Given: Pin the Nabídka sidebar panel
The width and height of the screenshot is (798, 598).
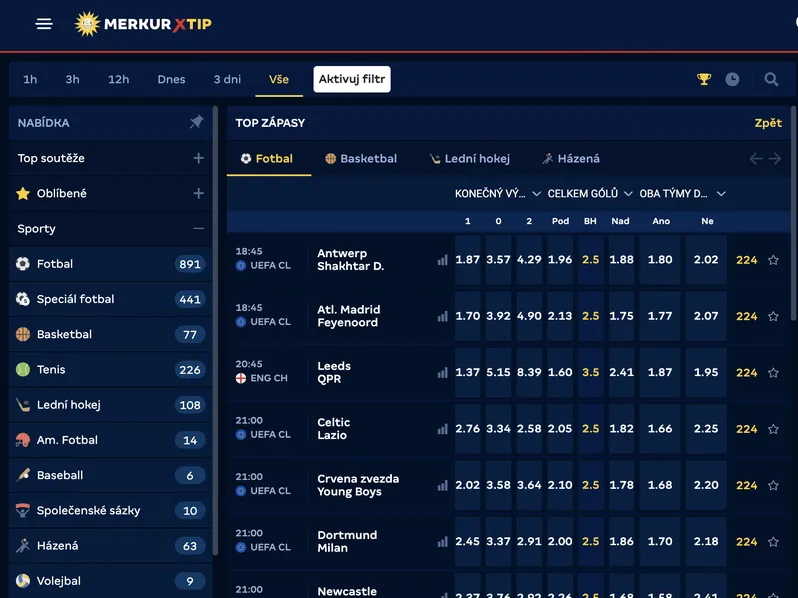Looking at the screenshot, I should [x=197, y=122].
